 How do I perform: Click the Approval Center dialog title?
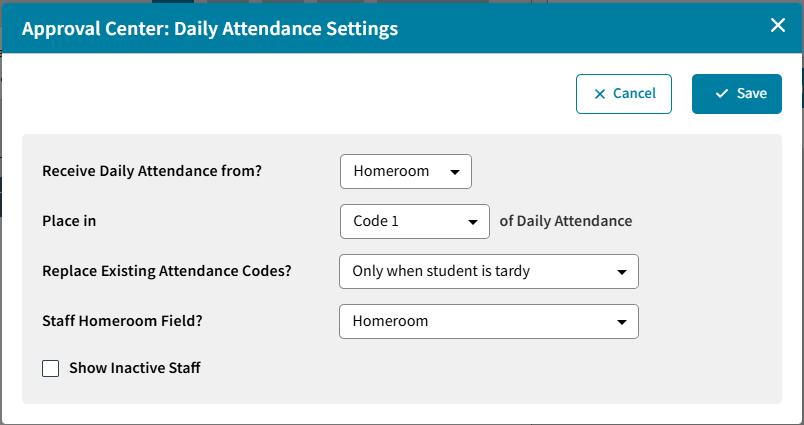[210, 29]
